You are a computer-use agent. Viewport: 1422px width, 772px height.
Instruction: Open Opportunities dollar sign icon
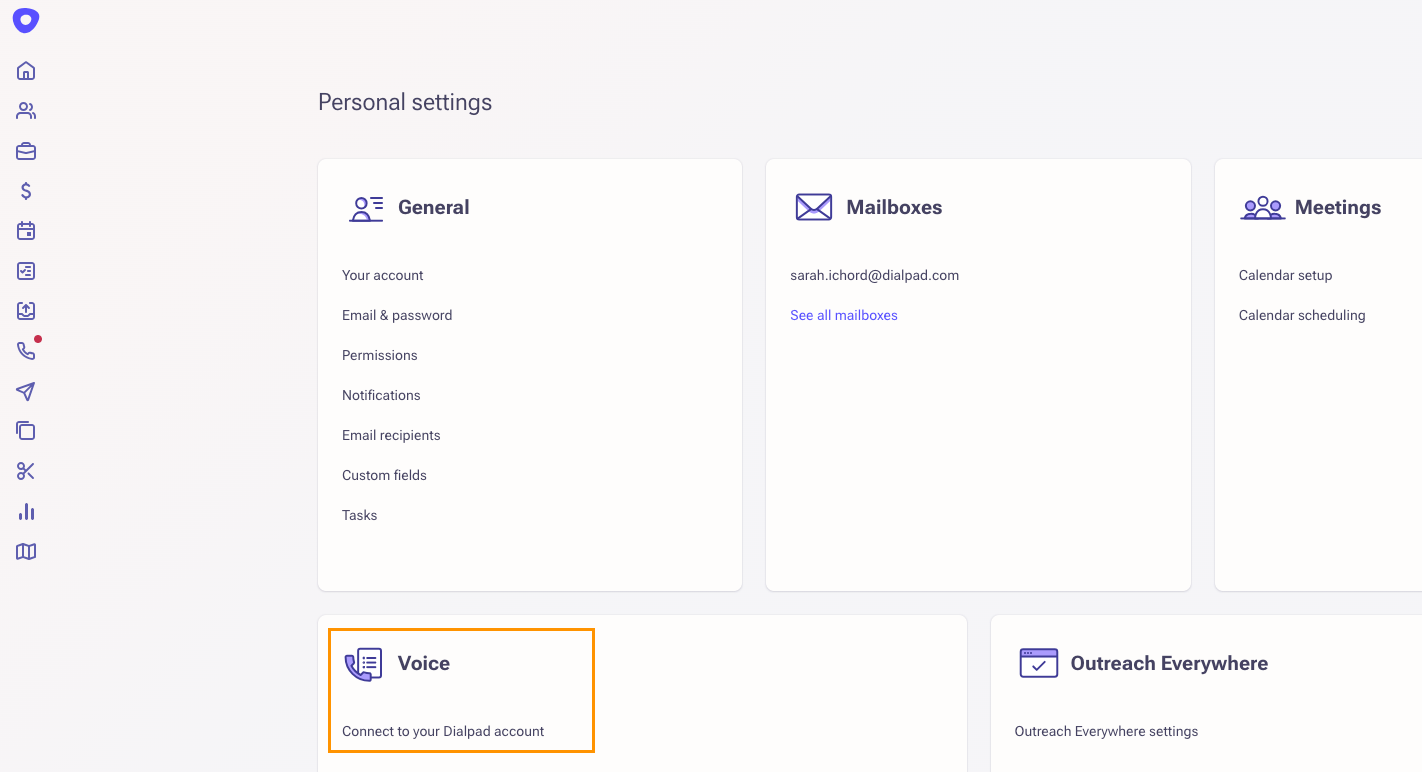tap(26, 191)
